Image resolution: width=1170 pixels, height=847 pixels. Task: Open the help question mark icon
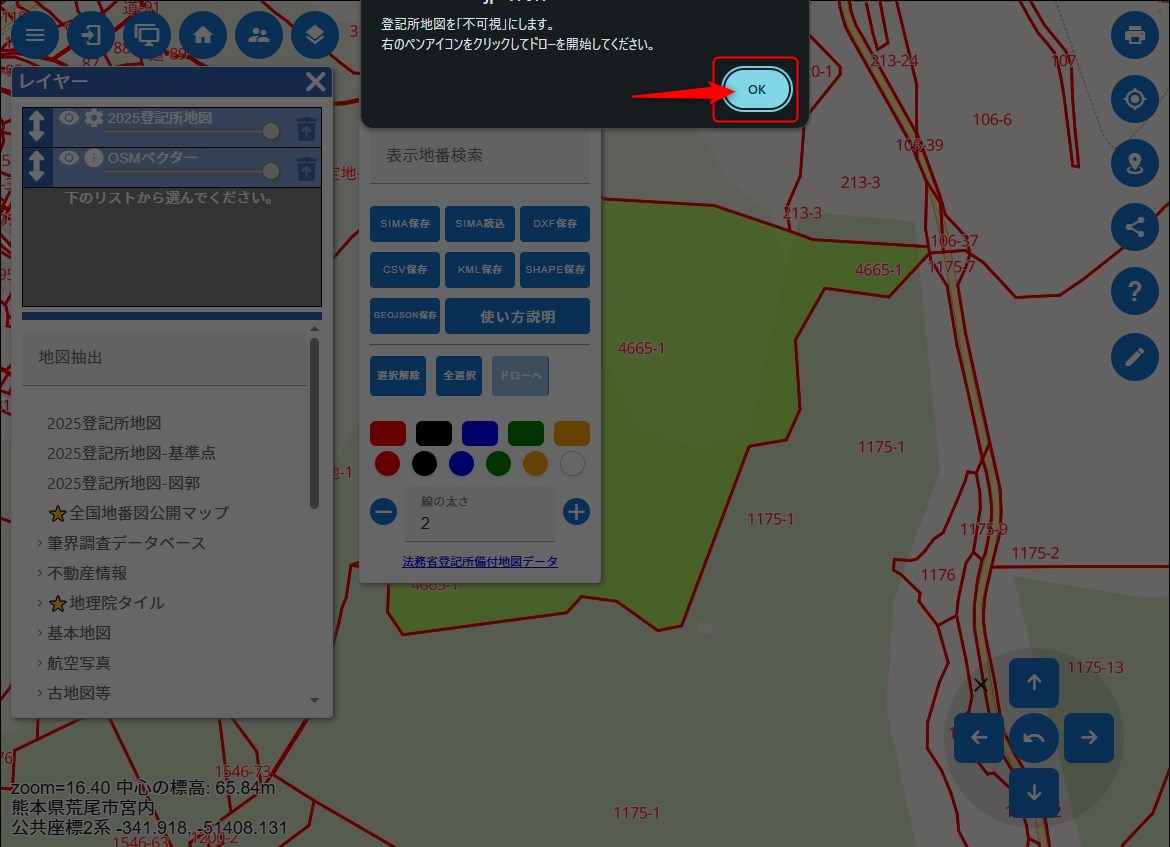click(1134, 292)
